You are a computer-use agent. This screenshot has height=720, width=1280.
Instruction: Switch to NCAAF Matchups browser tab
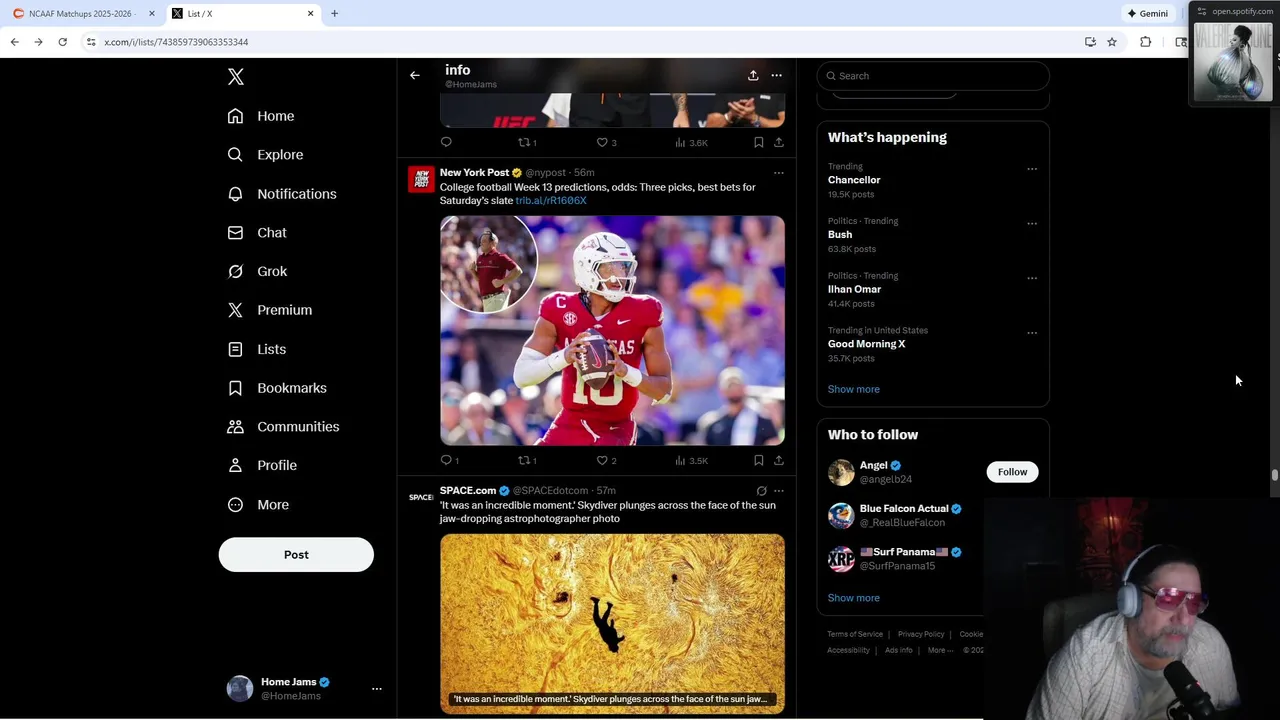(x=79, y=14)
